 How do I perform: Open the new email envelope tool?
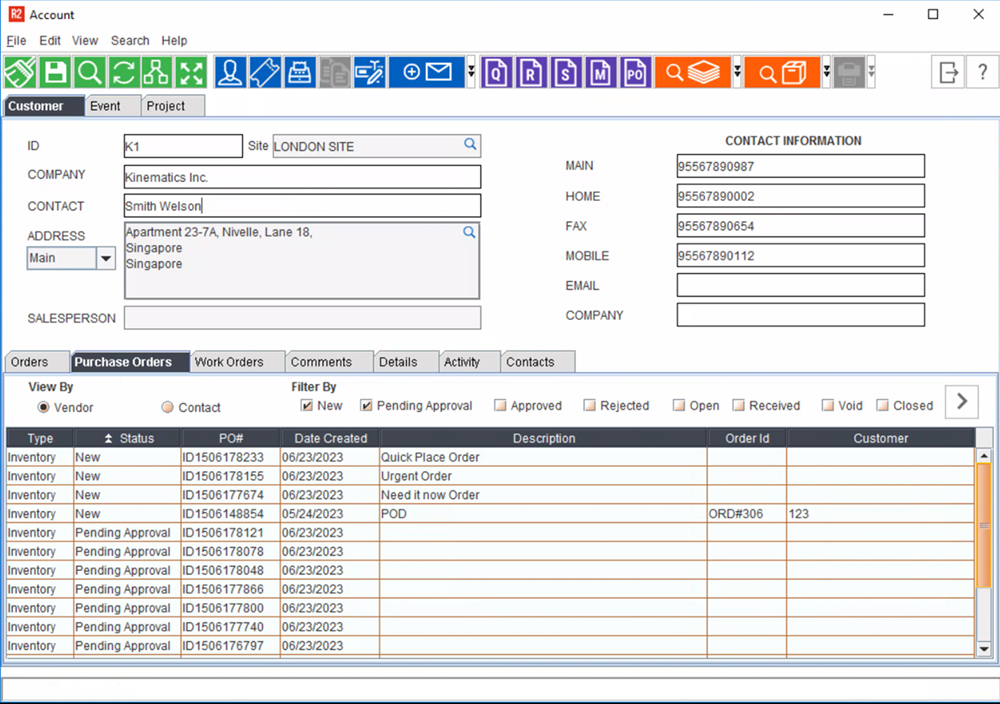(426, 72)
